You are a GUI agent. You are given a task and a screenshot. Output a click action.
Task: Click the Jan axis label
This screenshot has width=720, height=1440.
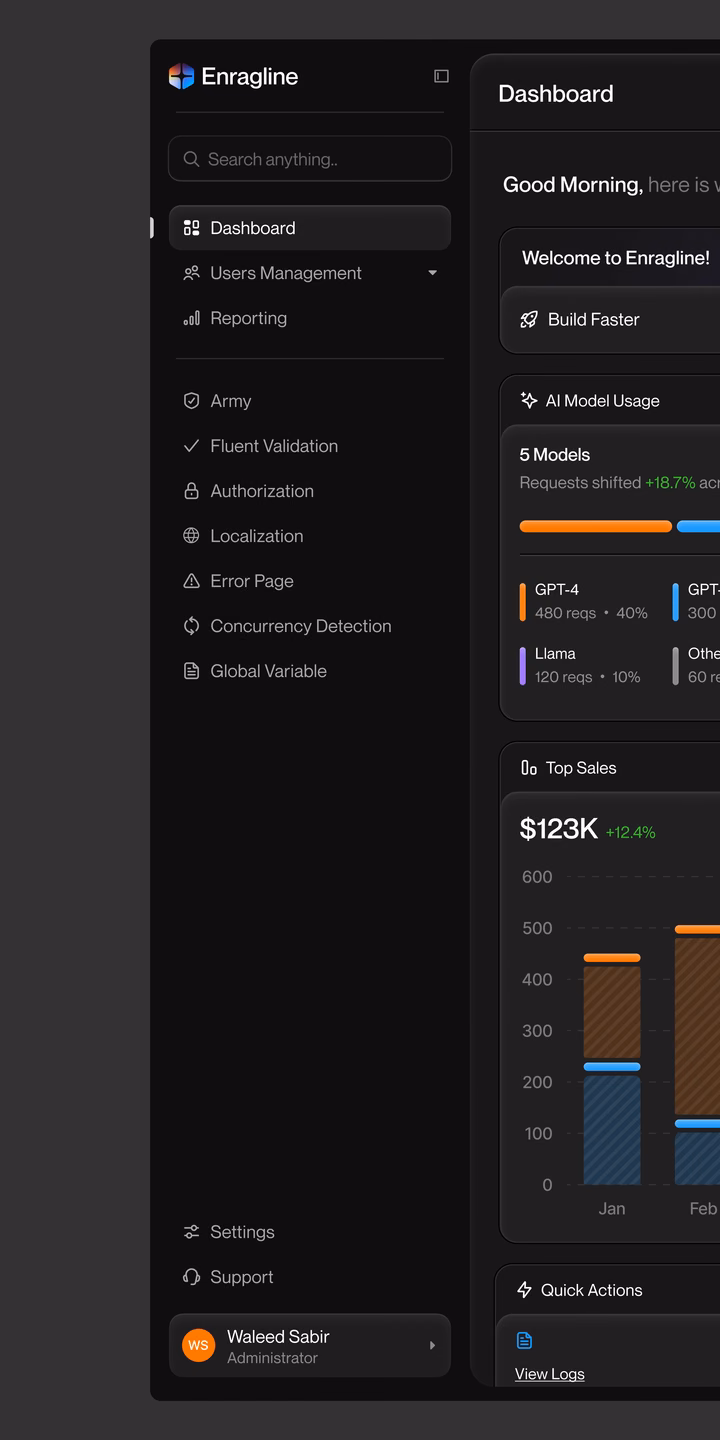point(612,1209)
